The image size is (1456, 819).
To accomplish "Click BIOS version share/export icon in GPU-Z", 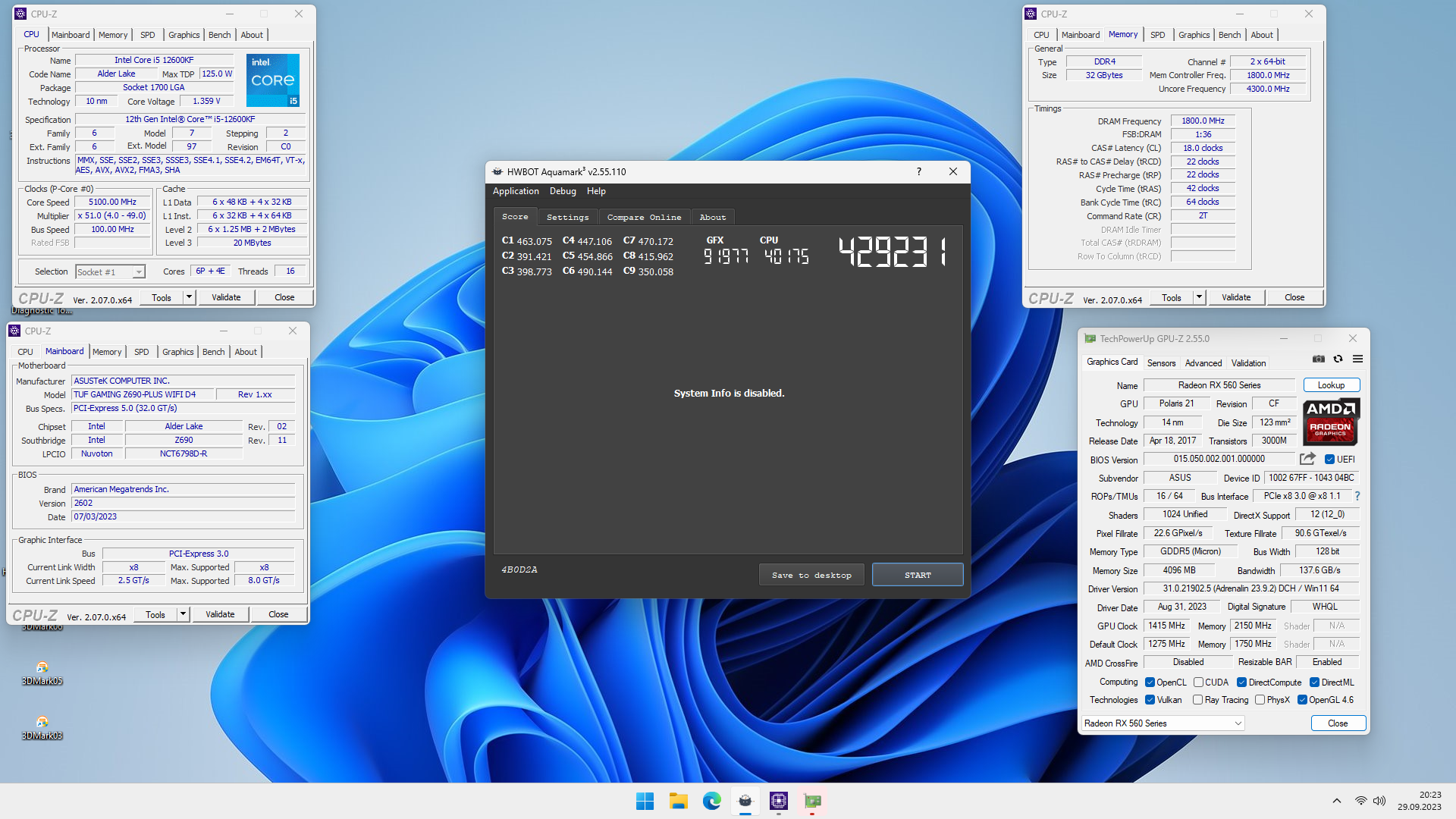I will (1307, 459).
